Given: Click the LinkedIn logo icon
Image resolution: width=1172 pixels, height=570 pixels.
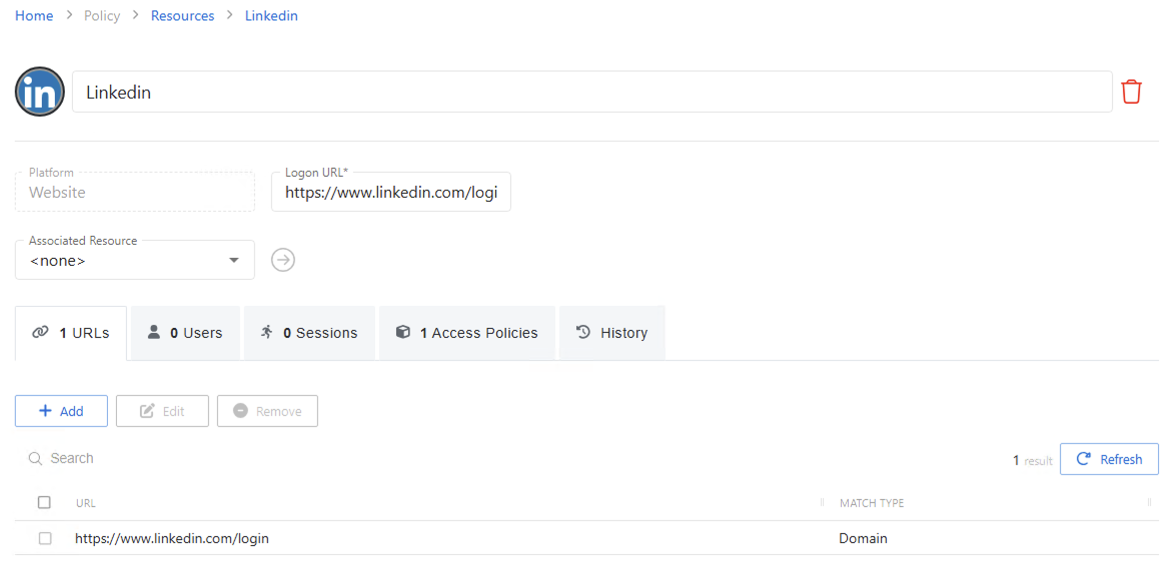Looking at the screenshot, I should (x=40, y=92).
